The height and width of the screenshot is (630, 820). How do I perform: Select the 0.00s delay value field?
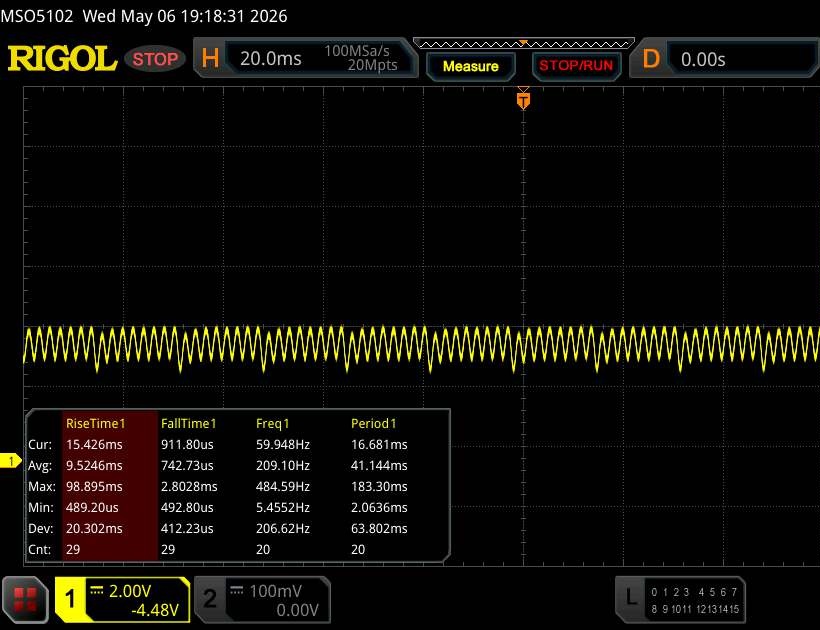click(742, 59)
